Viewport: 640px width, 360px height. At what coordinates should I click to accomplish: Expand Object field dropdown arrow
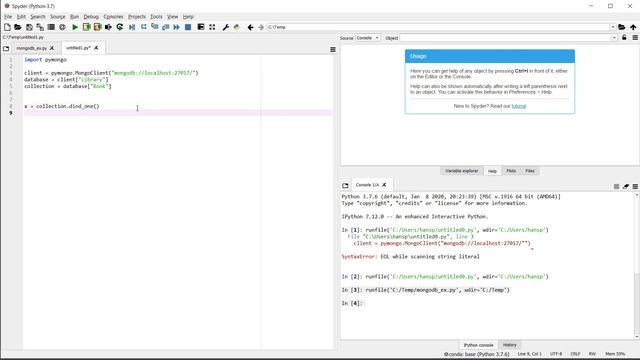[614, 38]
